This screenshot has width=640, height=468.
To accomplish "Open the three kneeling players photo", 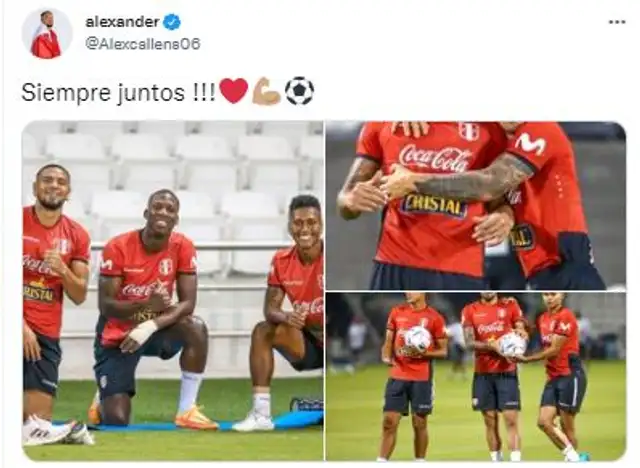I will point(173,291).
